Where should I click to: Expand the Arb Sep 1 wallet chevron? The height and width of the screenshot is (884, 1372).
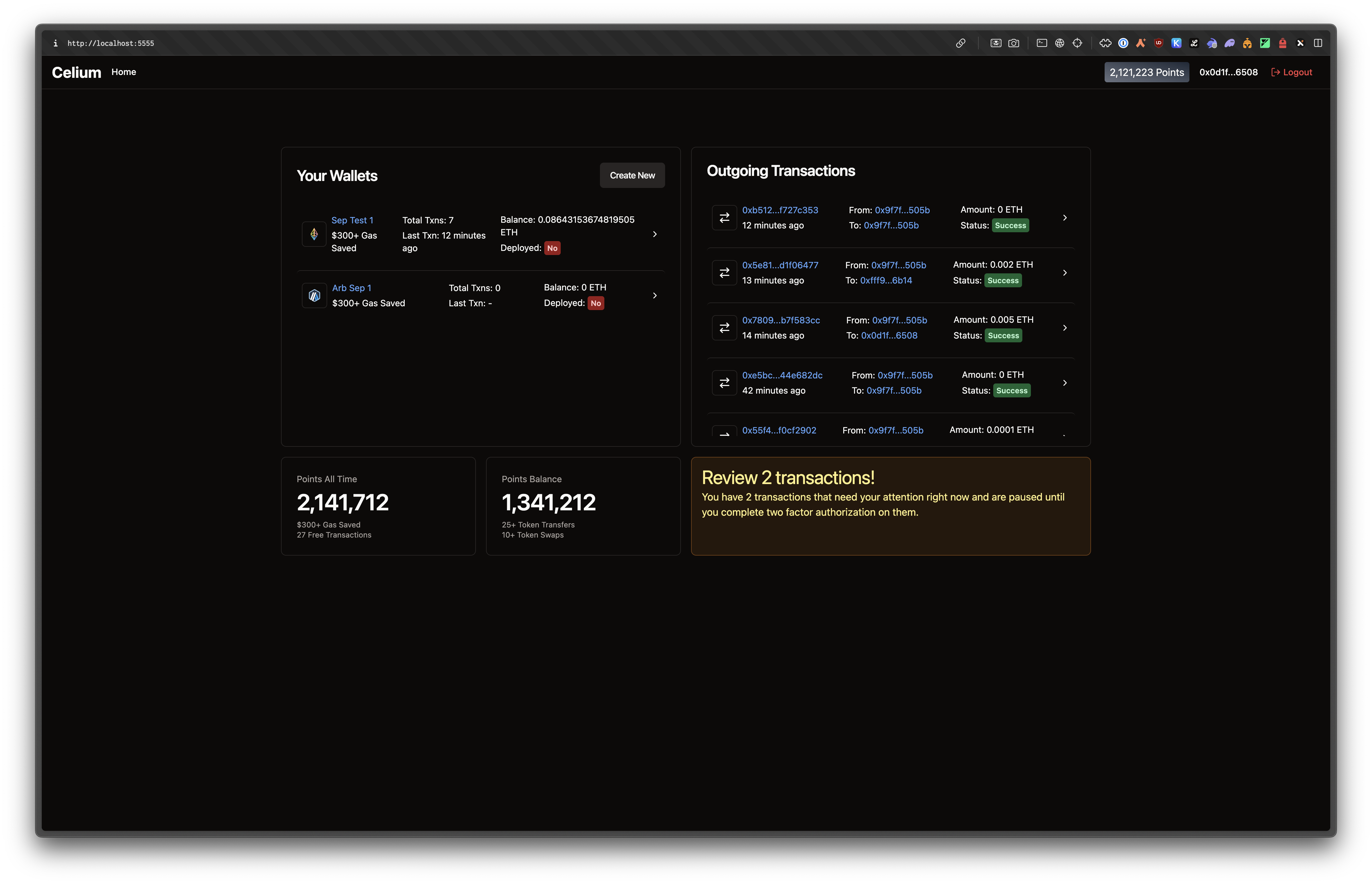click(654, 296)
